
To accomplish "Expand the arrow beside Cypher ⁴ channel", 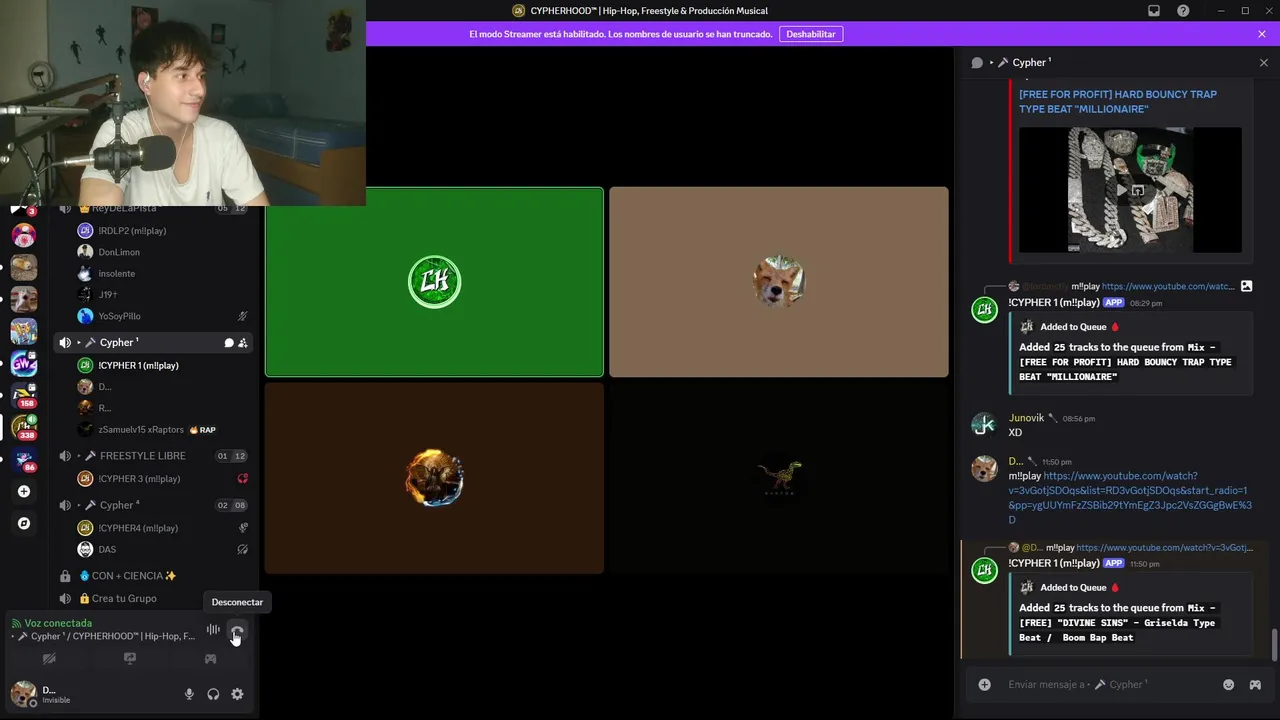I will click(x=79, y=505).
